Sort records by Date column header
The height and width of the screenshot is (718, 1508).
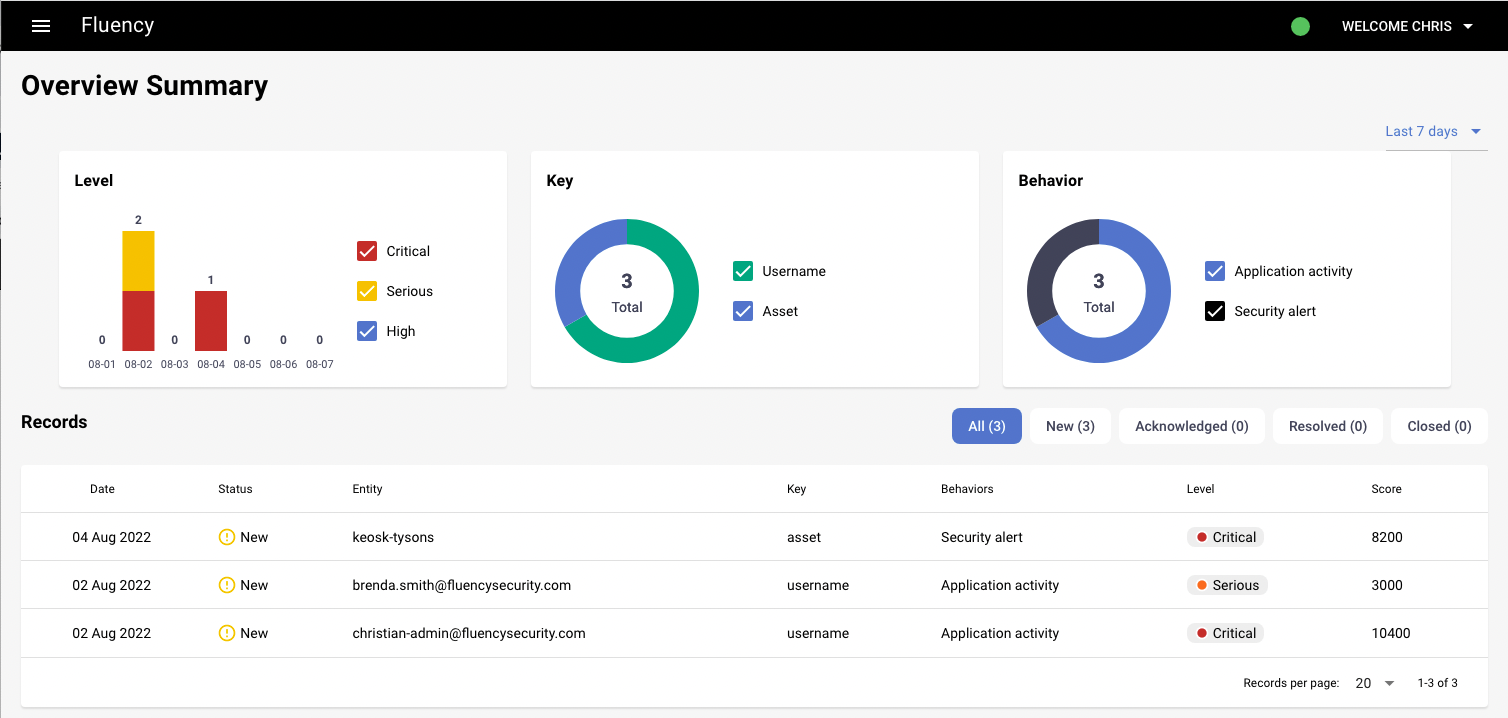coord(102,489)
